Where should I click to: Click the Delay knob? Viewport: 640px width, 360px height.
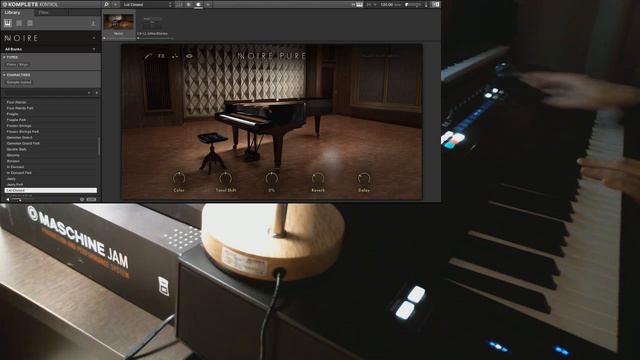364,178
